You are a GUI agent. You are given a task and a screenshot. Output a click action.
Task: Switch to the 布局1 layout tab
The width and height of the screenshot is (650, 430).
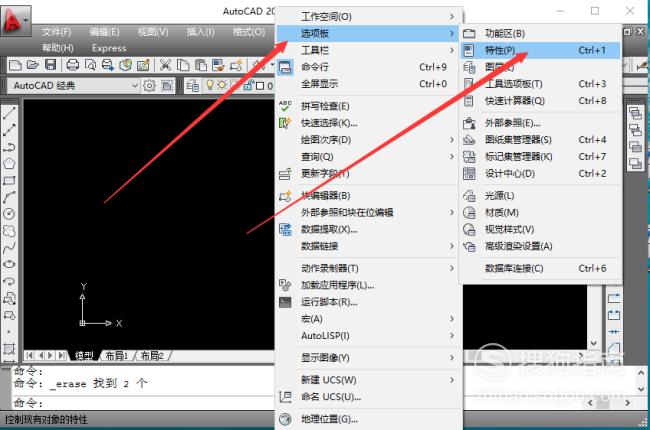coord(116,356)
